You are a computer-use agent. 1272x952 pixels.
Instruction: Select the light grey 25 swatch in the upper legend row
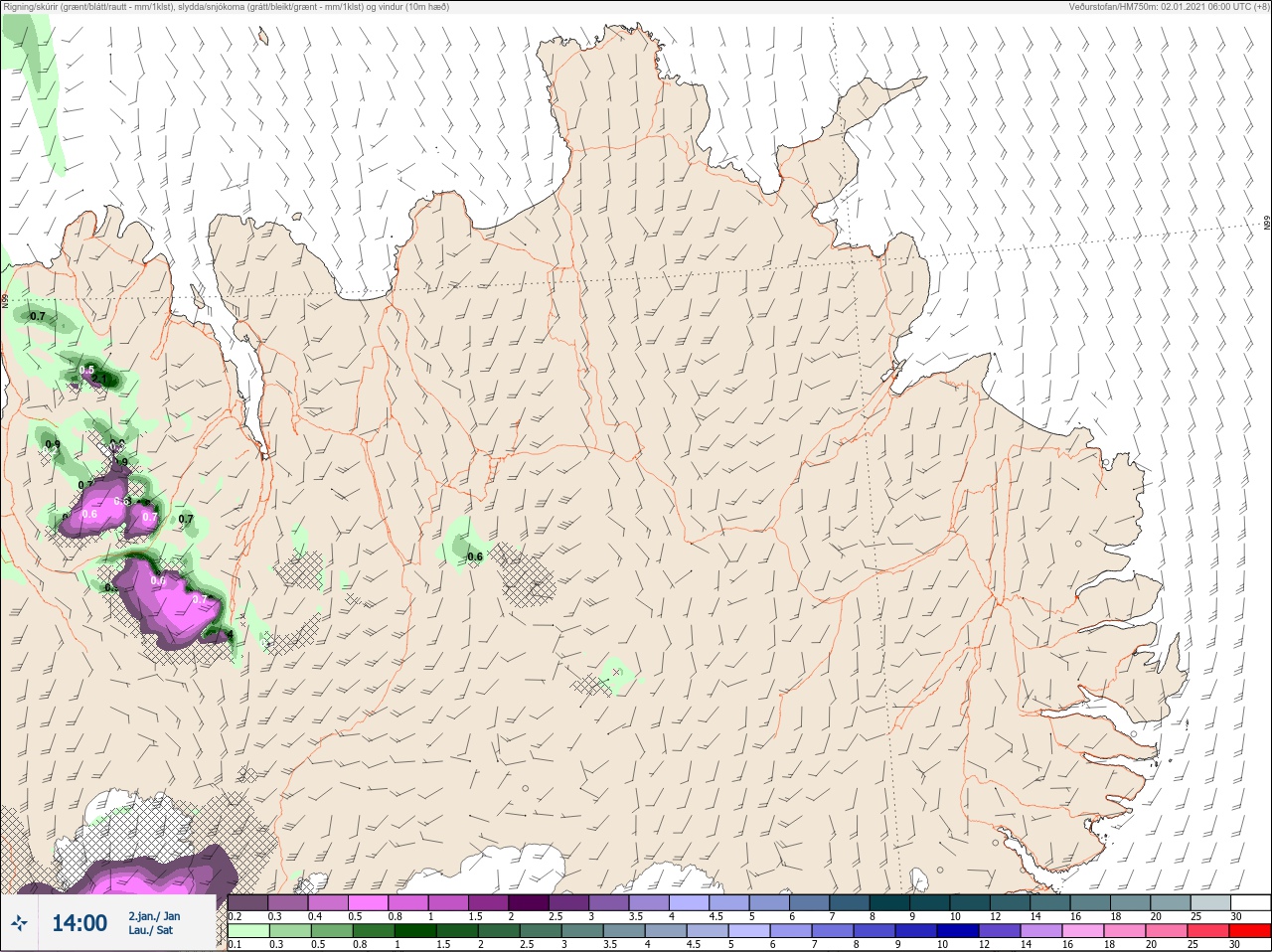click(1211, 902)
